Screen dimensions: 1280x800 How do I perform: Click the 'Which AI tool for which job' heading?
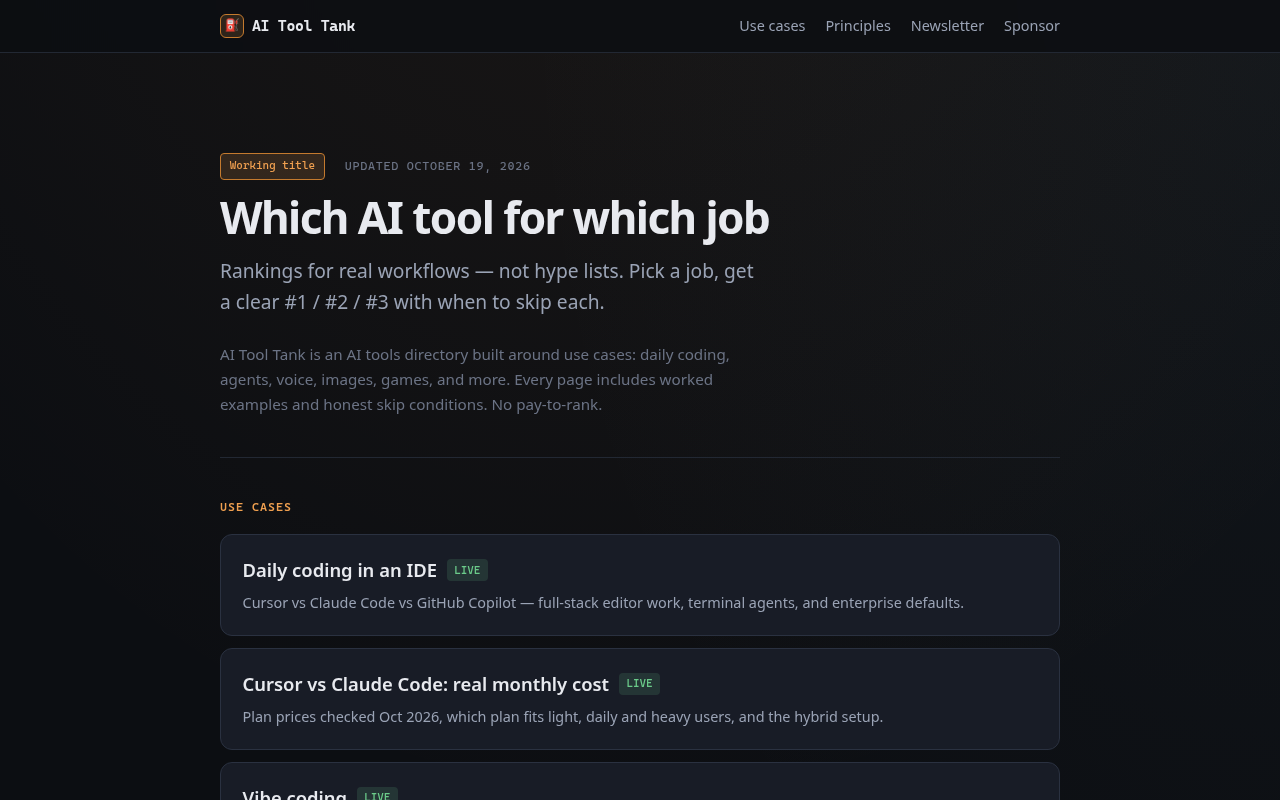494,218
